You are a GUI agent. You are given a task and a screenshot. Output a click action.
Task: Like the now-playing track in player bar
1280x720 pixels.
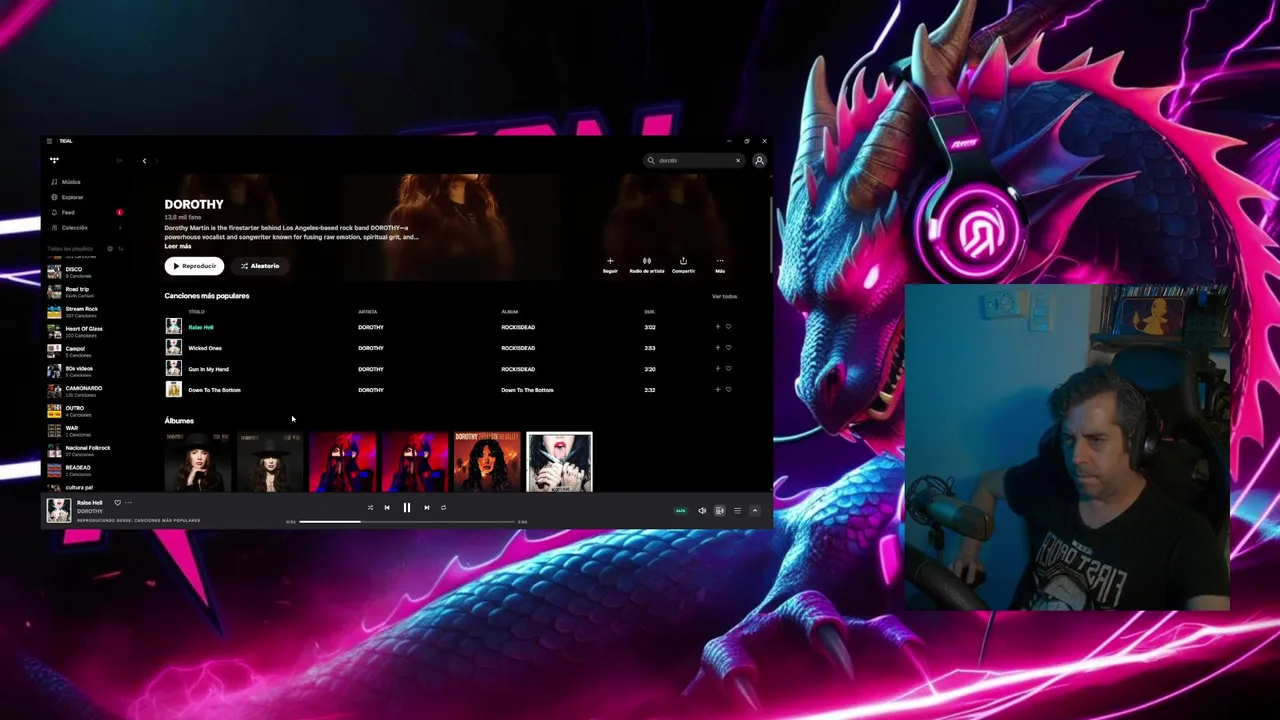(x=117, y=503)
